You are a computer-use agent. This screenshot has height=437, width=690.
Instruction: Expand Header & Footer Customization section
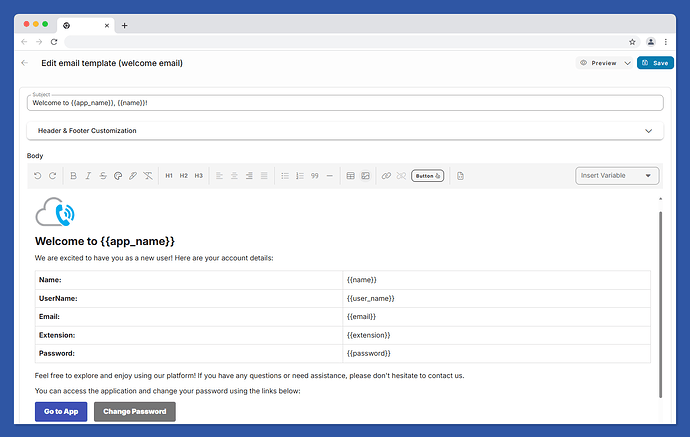tap(345, 131)
